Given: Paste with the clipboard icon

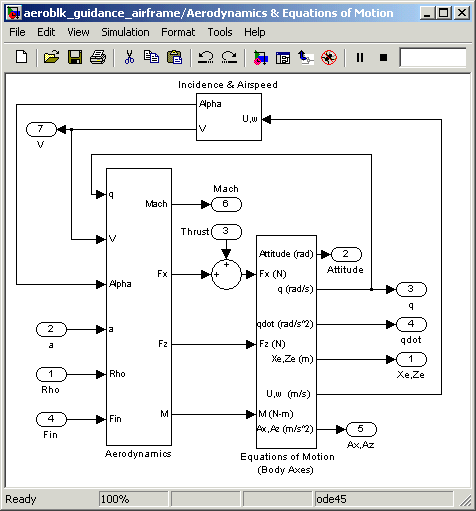Looking at the screenshot, I should click(x=175, y=57).
